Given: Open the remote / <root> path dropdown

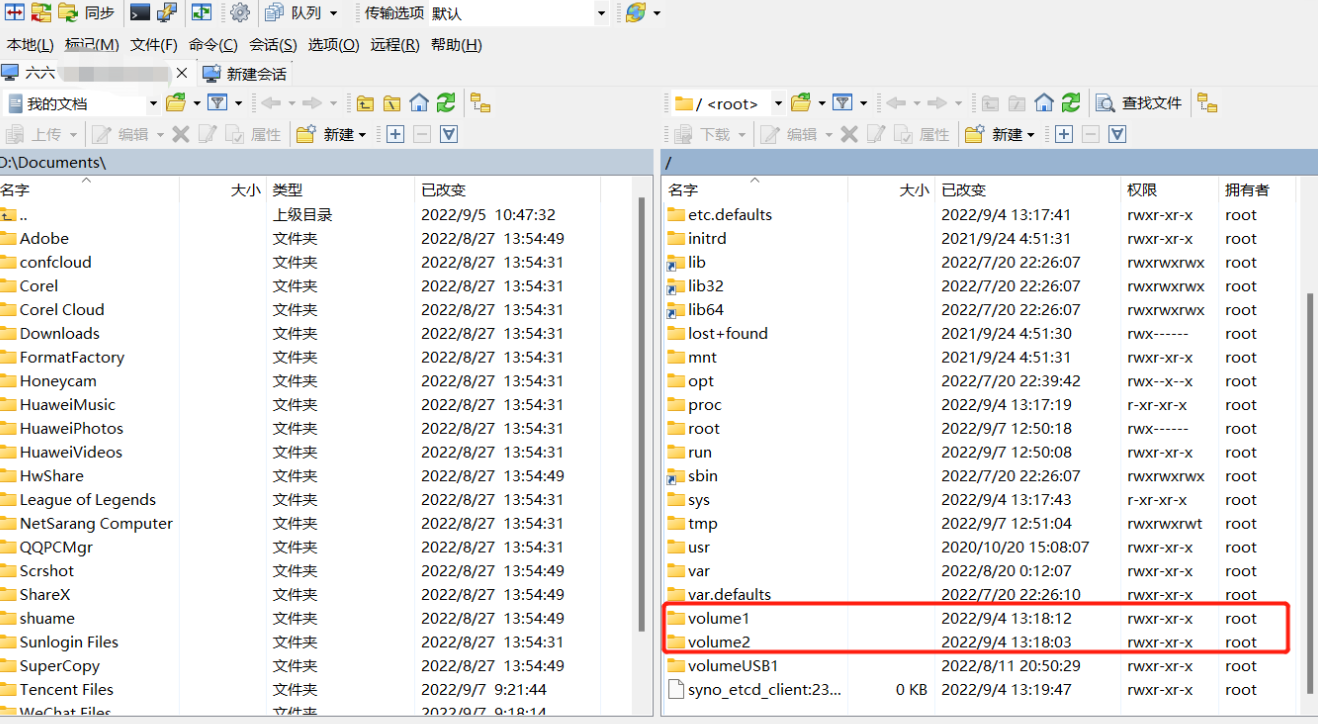Looking at the screenshot, I should click(x=777, y=103).
